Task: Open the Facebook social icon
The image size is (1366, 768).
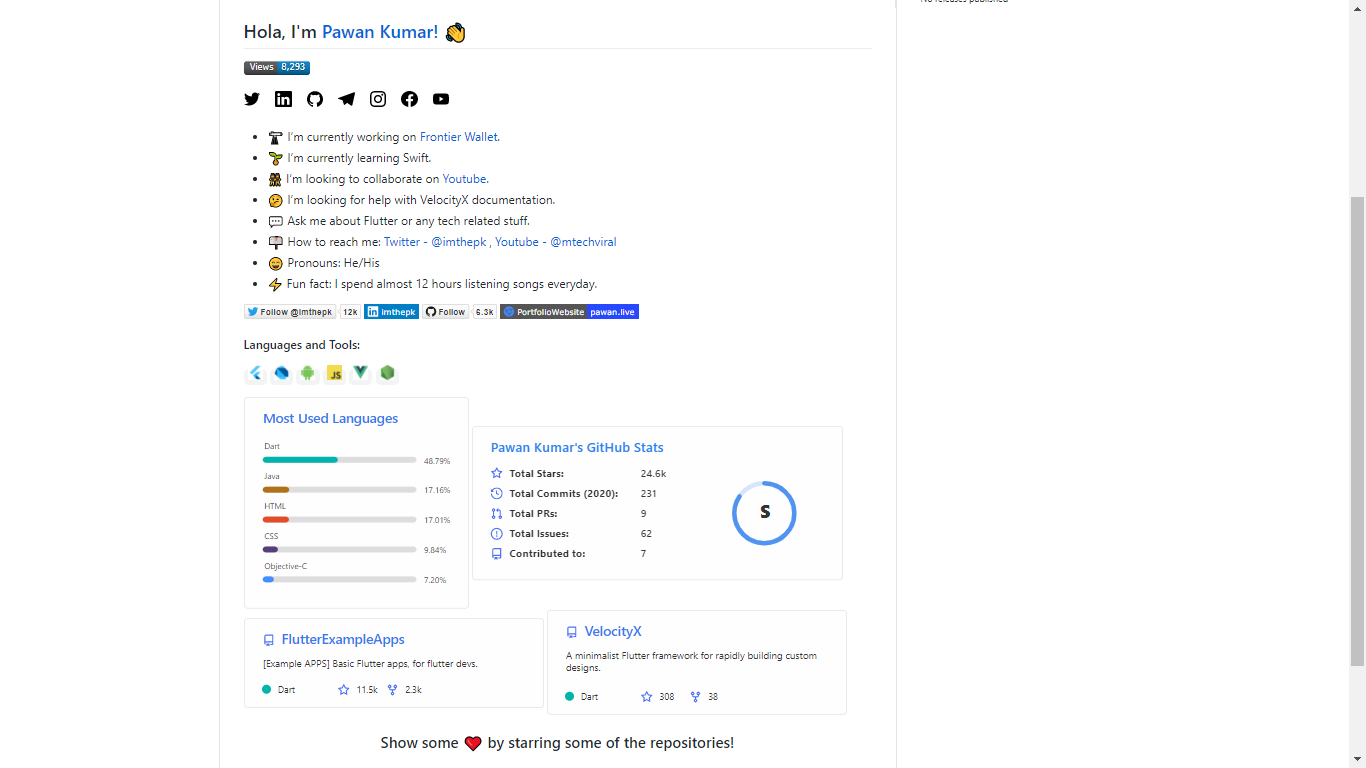Action: (409, 99)
